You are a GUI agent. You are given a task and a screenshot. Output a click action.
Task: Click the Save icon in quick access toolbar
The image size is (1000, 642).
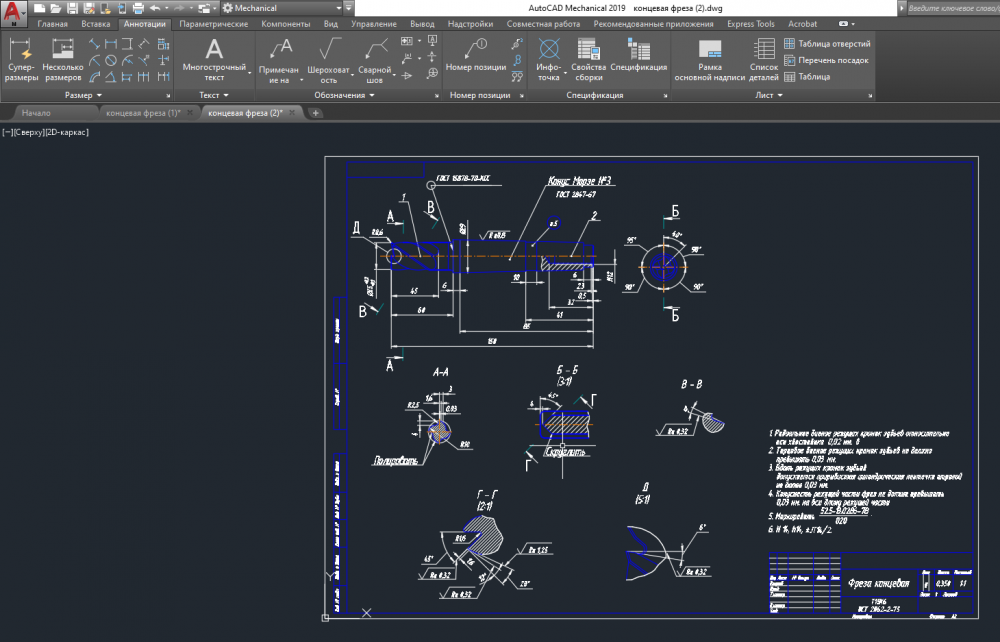[x=73, y=8]
